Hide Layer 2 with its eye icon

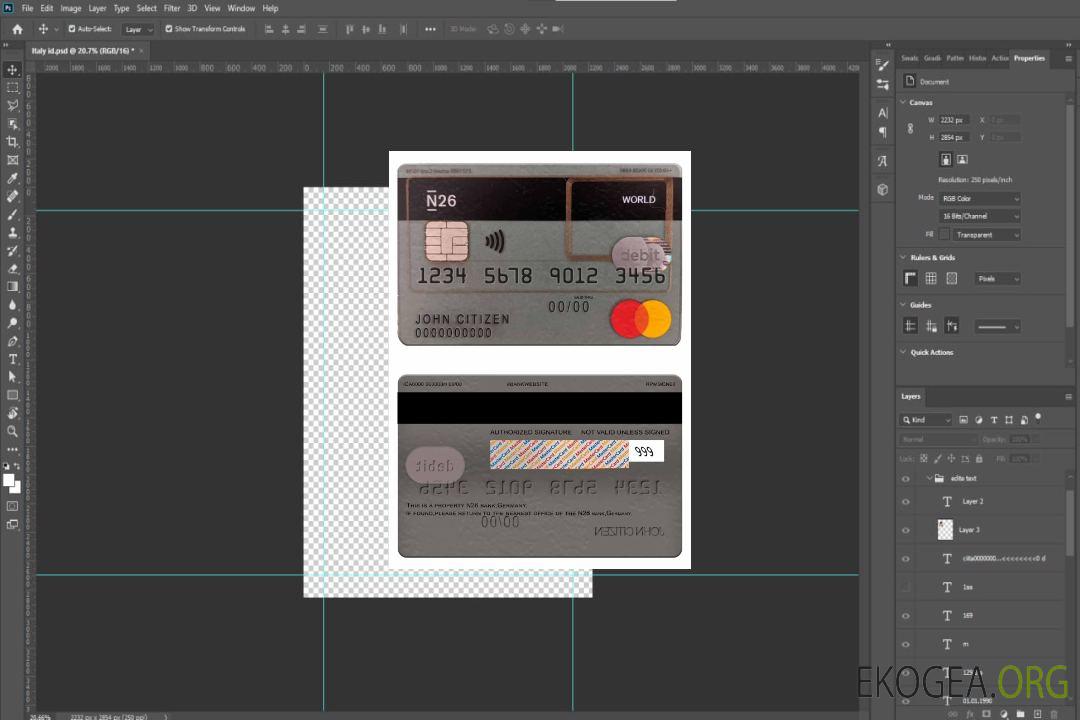click(x=906, y=502)
